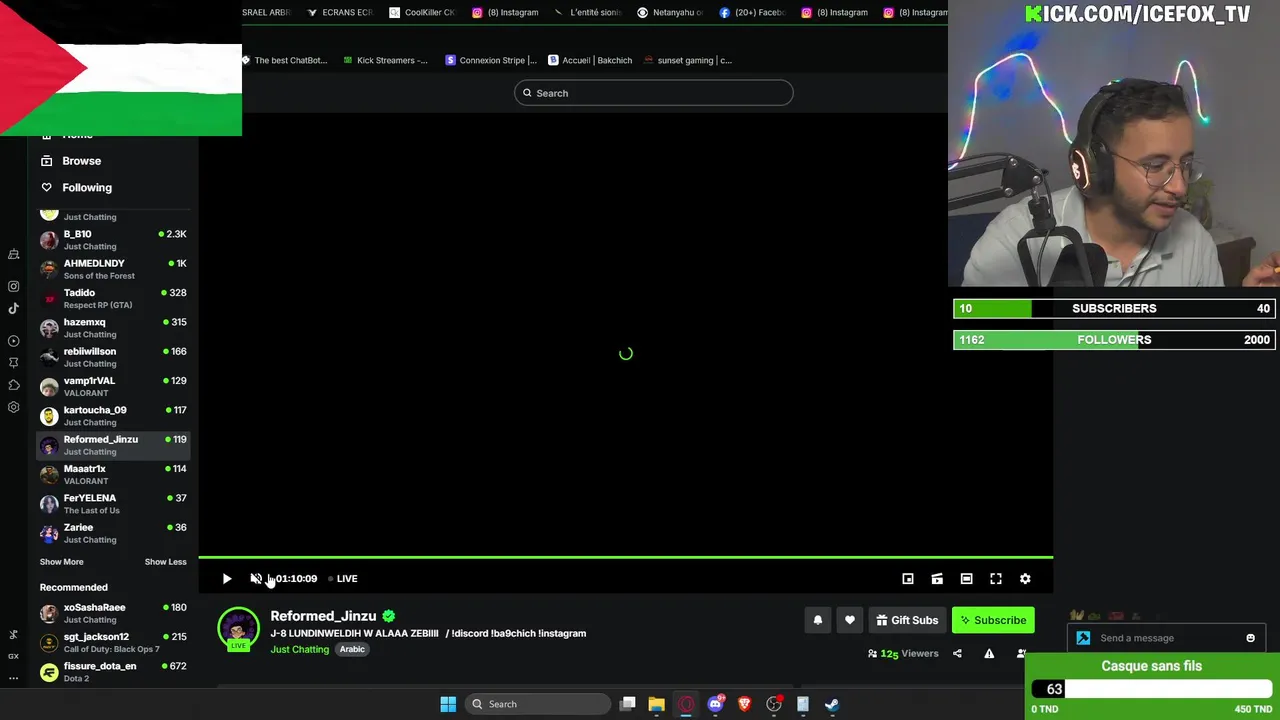The height and width of the screenshot is (720, 1280).
Task: Switch to the ECRANS ECR browser tab
Action: coord(340,13)
